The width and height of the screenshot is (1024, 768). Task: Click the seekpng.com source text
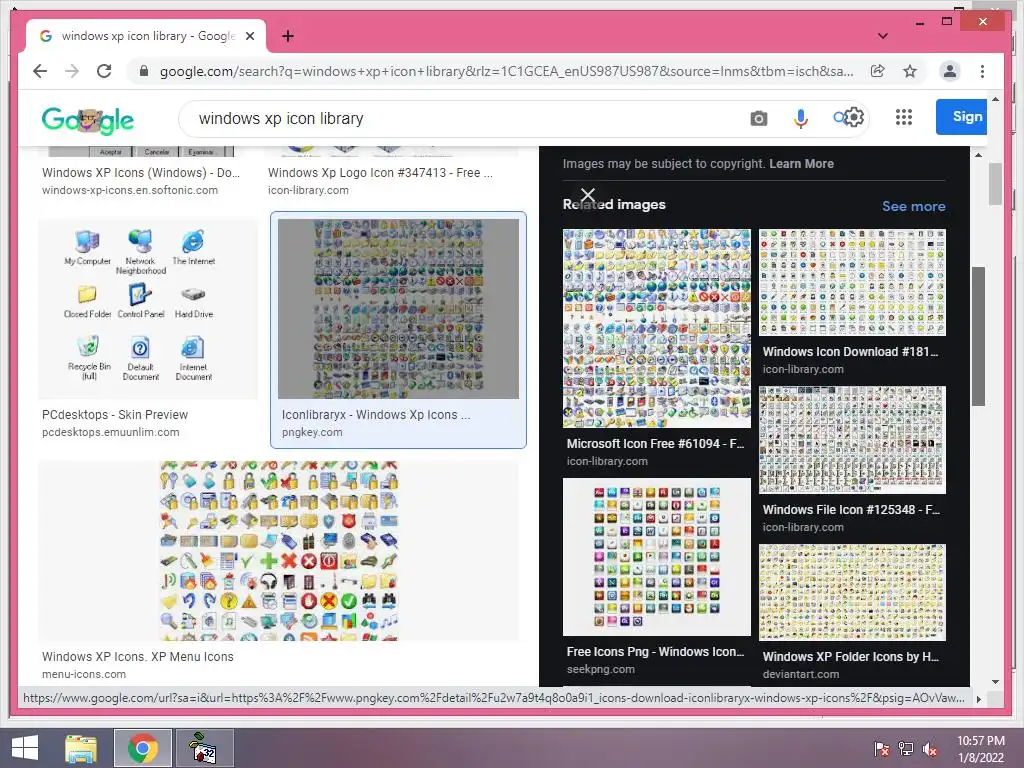click(x=601, y=669)
